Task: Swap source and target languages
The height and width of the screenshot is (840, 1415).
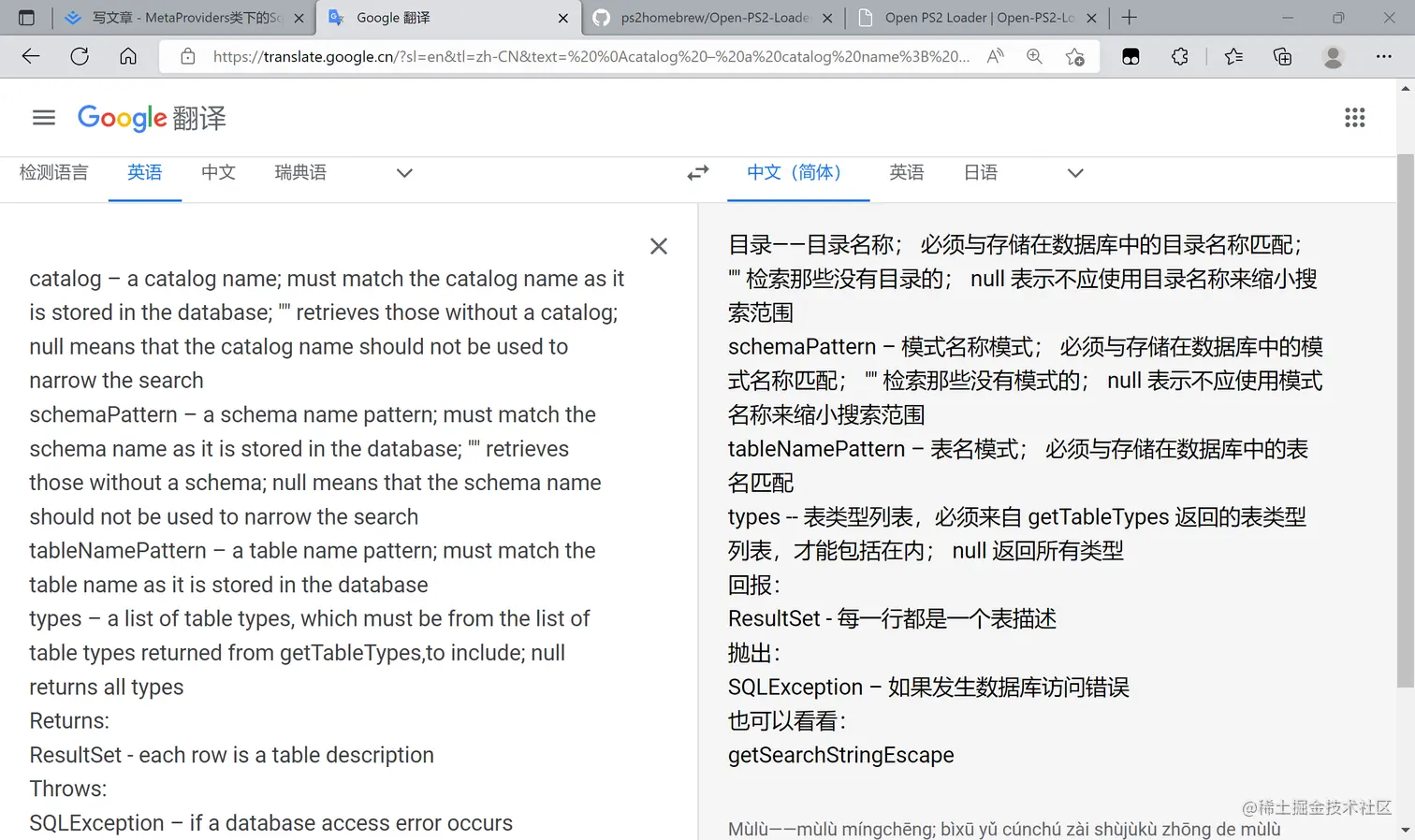Action: [698, 173]
